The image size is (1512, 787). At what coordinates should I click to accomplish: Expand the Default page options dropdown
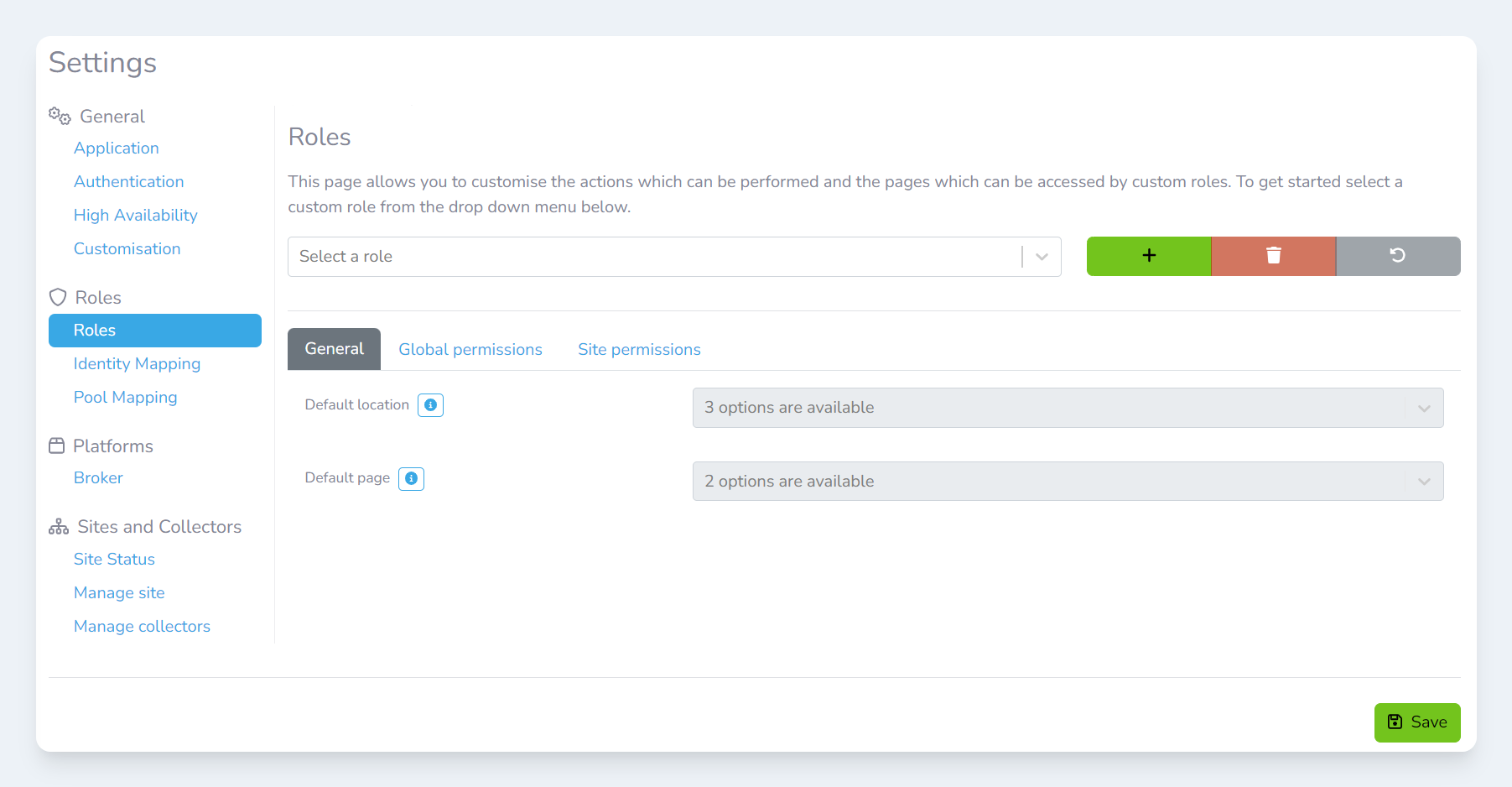1067,482
